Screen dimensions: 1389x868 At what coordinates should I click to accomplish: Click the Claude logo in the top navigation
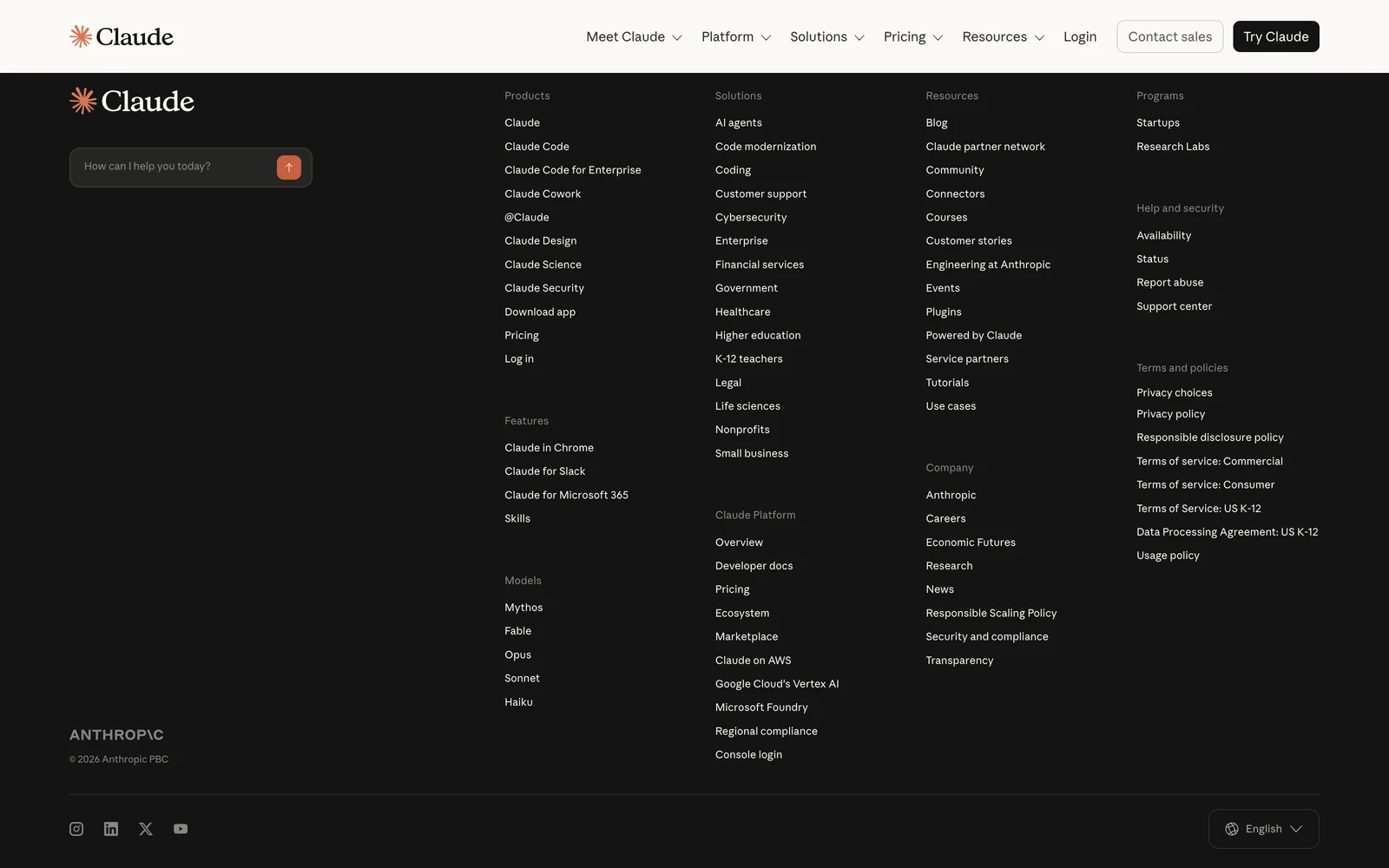pyautogui.click(x=122, y=36)
